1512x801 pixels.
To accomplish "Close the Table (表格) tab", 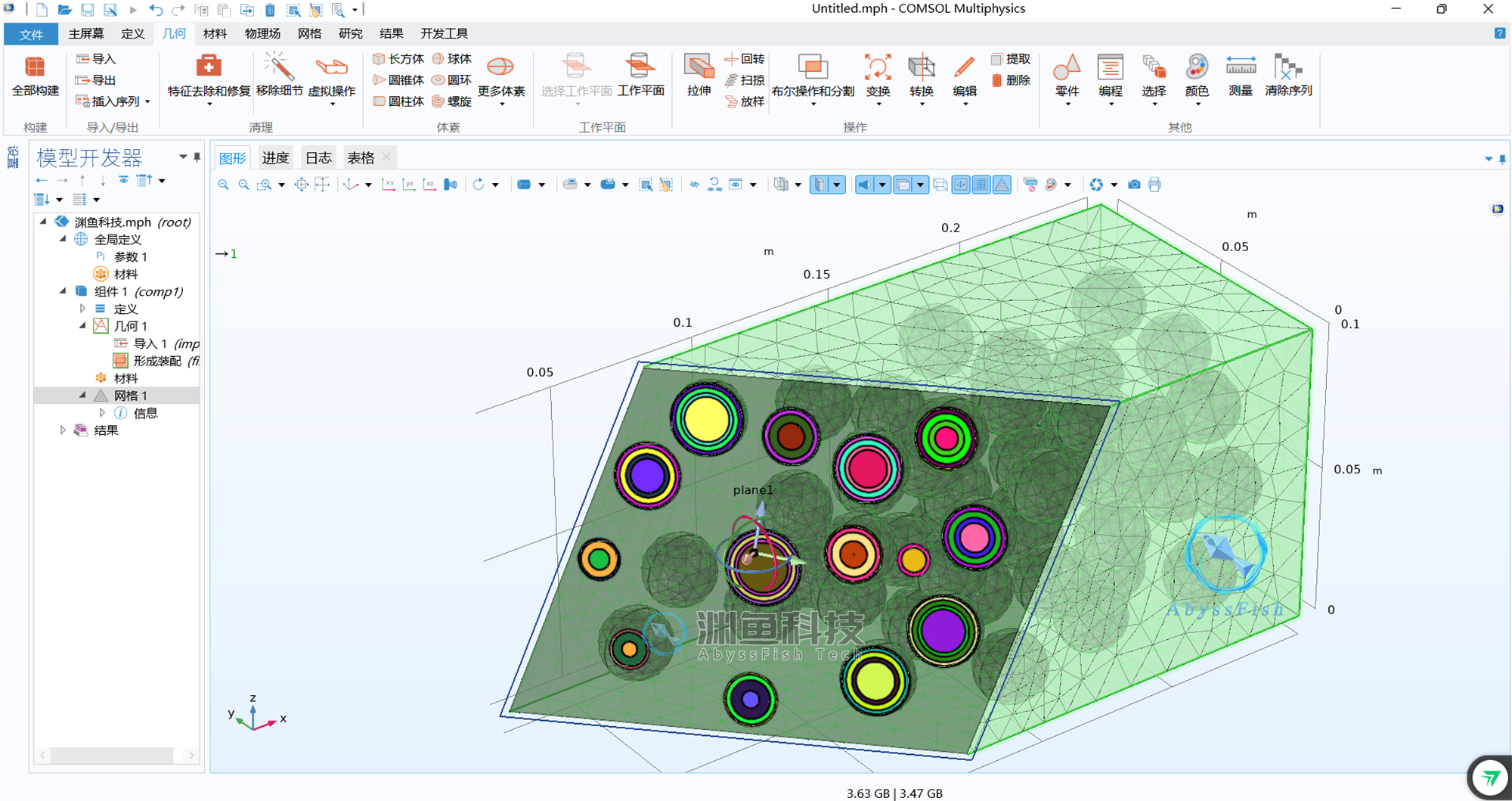I will tap(386, 157).
